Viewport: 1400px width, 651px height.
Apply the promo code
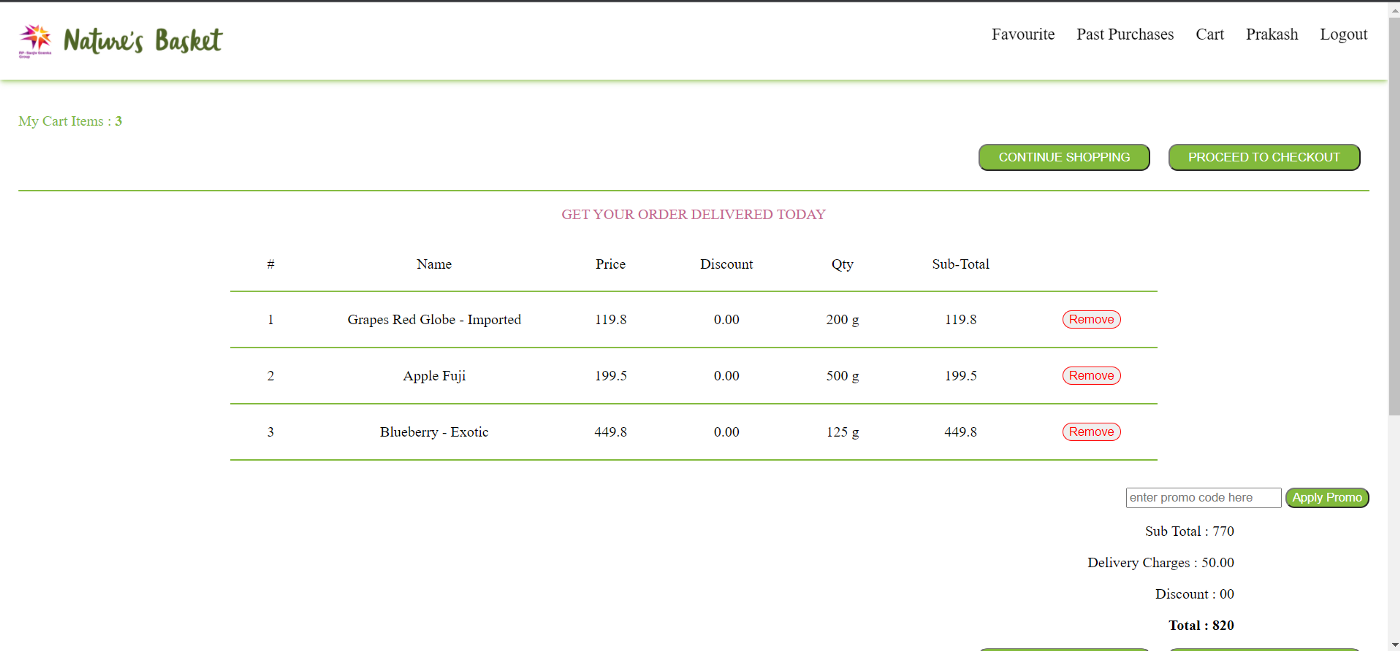click(1326, 498)
